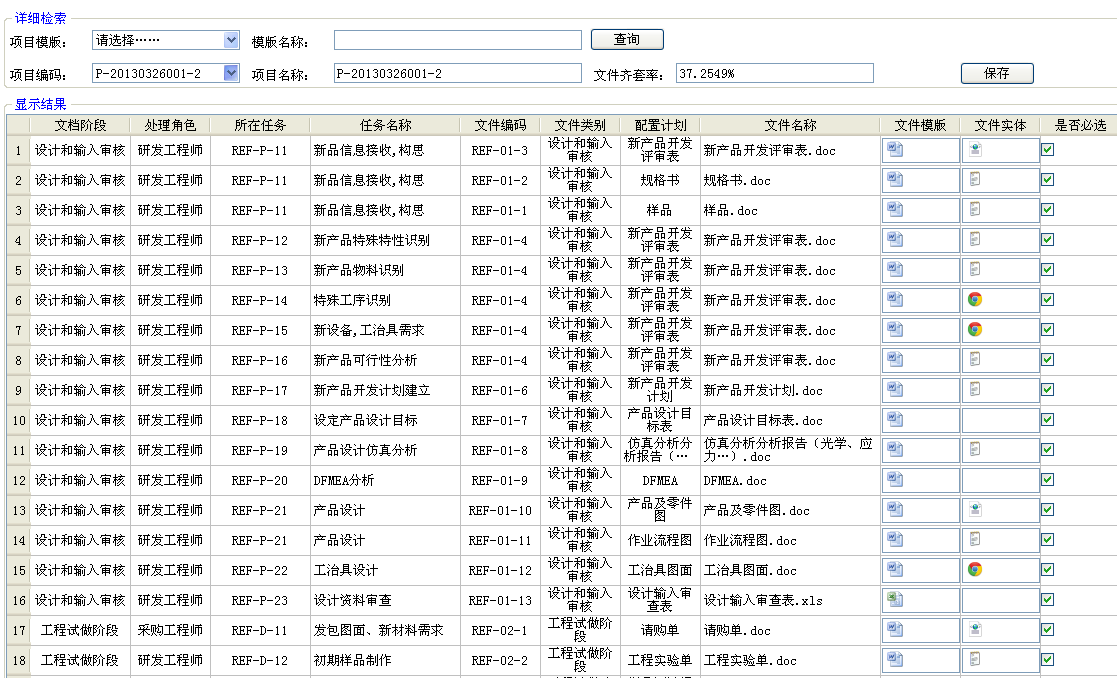The image size is (1117, 678).
Task: Open Chrome file entity icon for 工治具图面.doc
Action: point(975,569)
